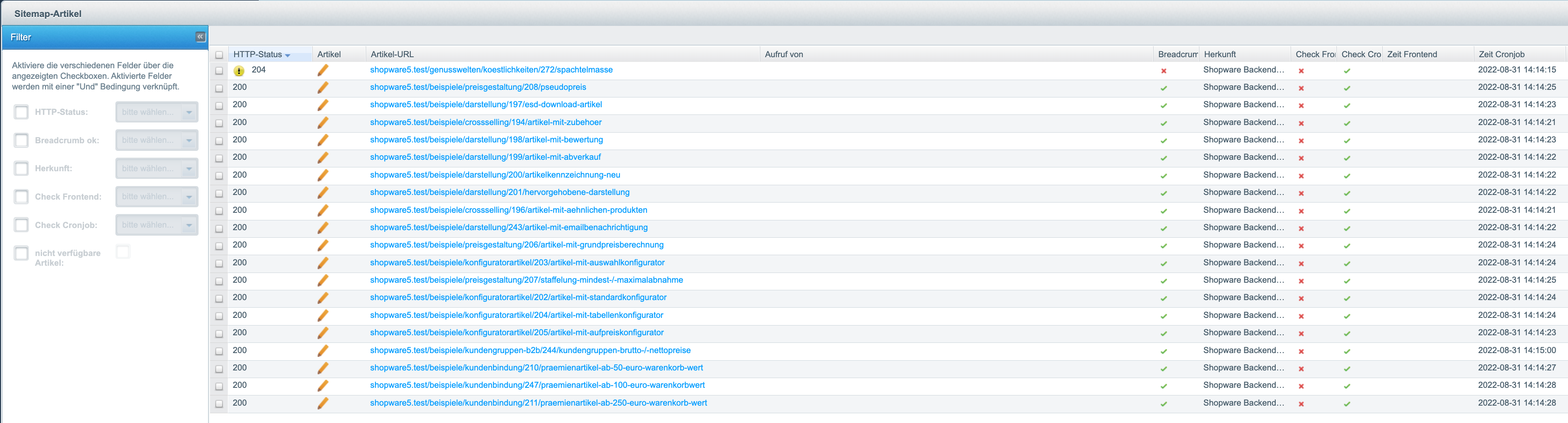This screenshot has width=1568, height=423.
Task: Check the row checkbox for pseudopreis
Action: coord(219,88)
